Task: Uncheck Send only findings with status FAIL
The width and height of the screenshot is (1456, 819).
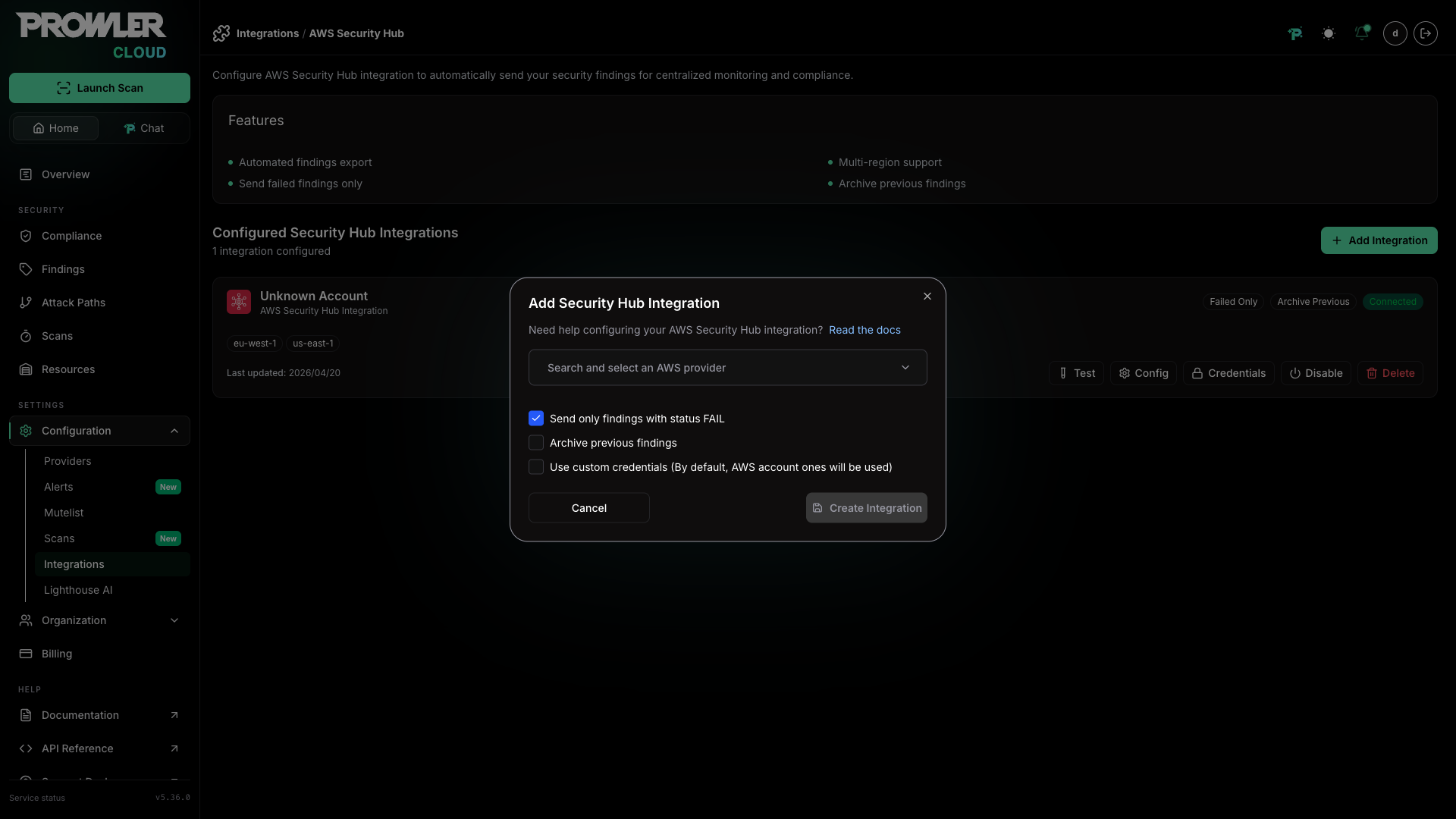Action: tap(536, 419)
